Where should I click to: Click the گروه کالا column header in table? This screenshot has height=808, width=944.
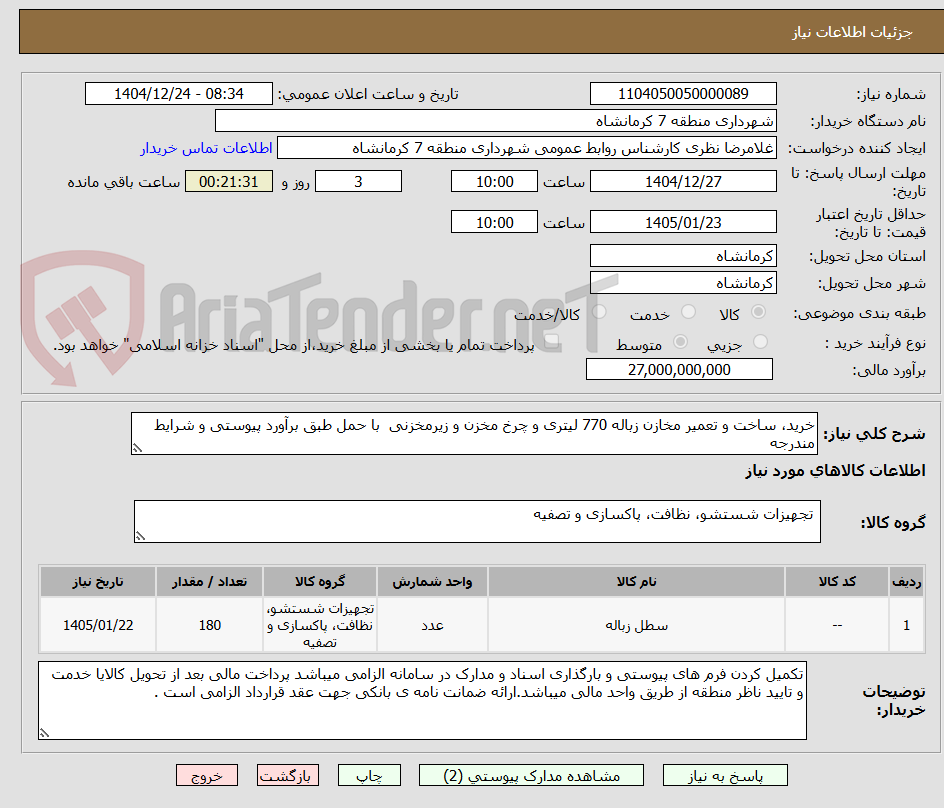320,582
